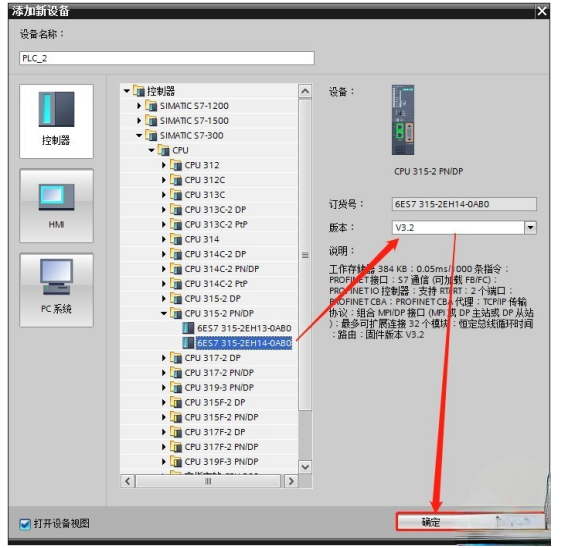Select the 控制器 device category icon
Image resolution: width=574 pixels, height=548 pixels.
tap(56, 109)
